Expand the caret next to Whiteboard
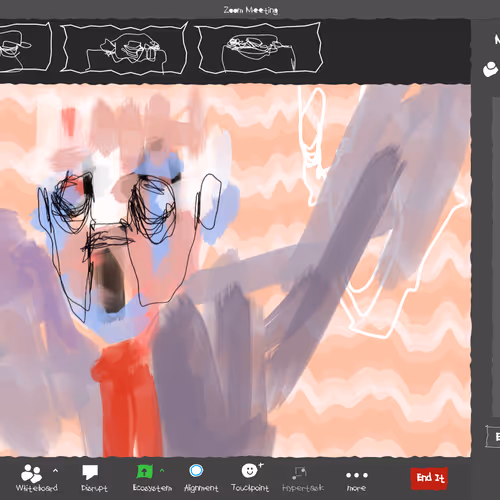This screenshot has width=500, height=500. point(55,470)
